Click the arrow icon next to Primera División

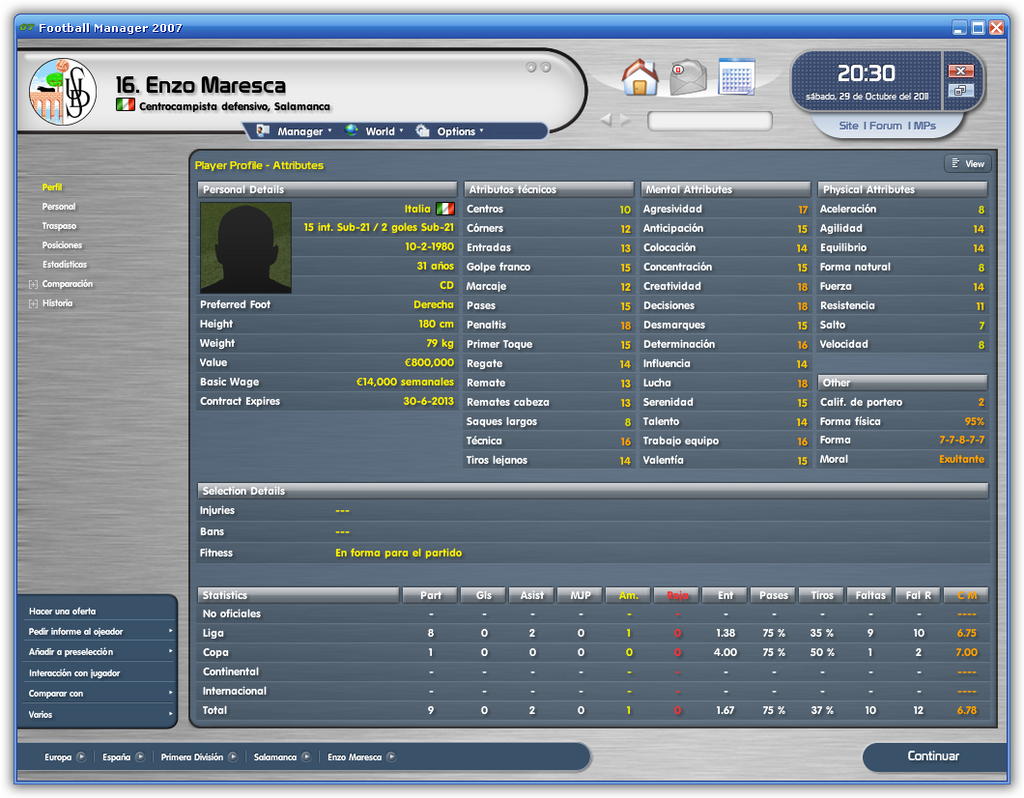pos(232,757)
